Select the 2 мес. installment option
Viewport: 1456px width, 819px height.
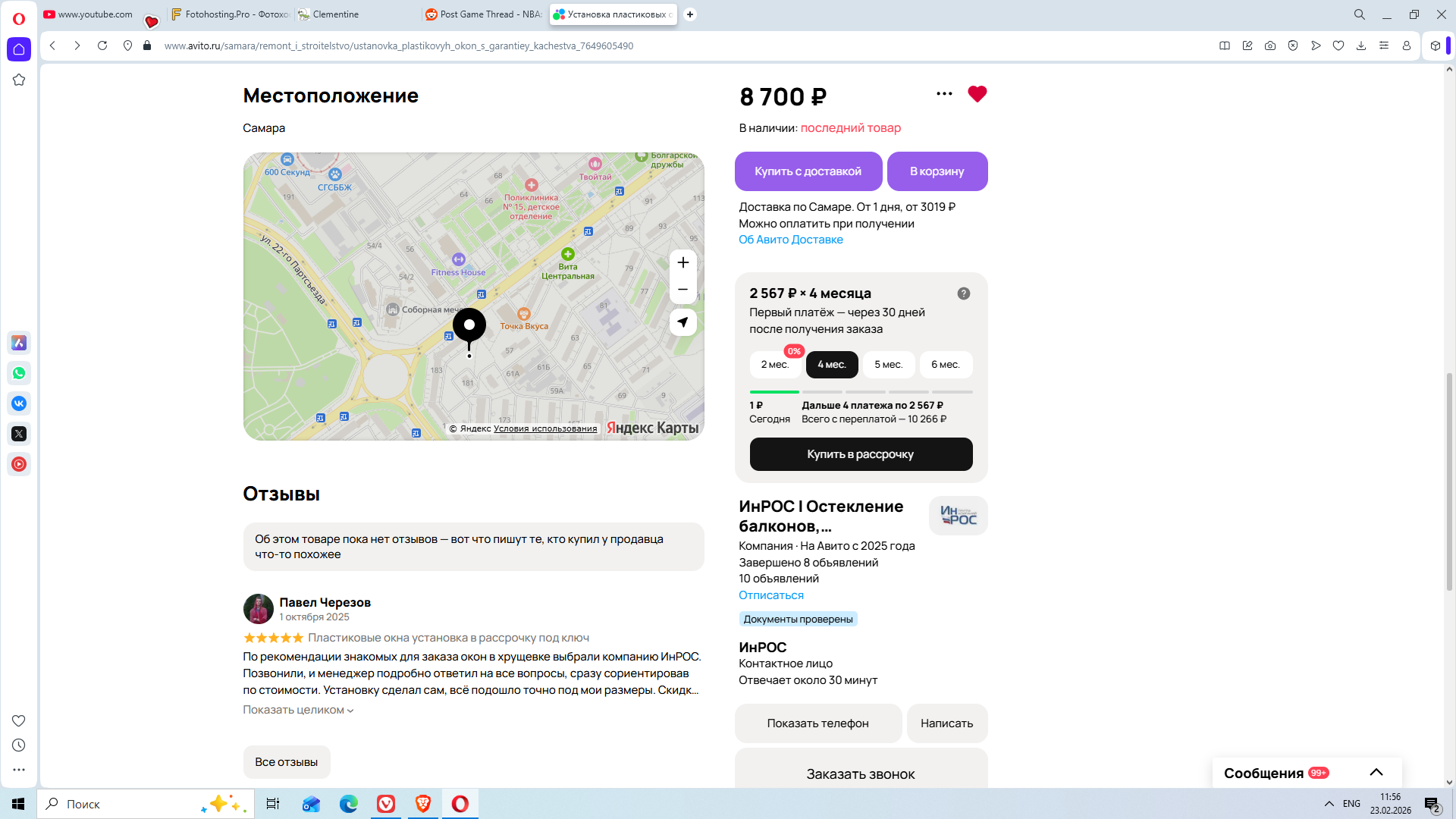point(774,365)
